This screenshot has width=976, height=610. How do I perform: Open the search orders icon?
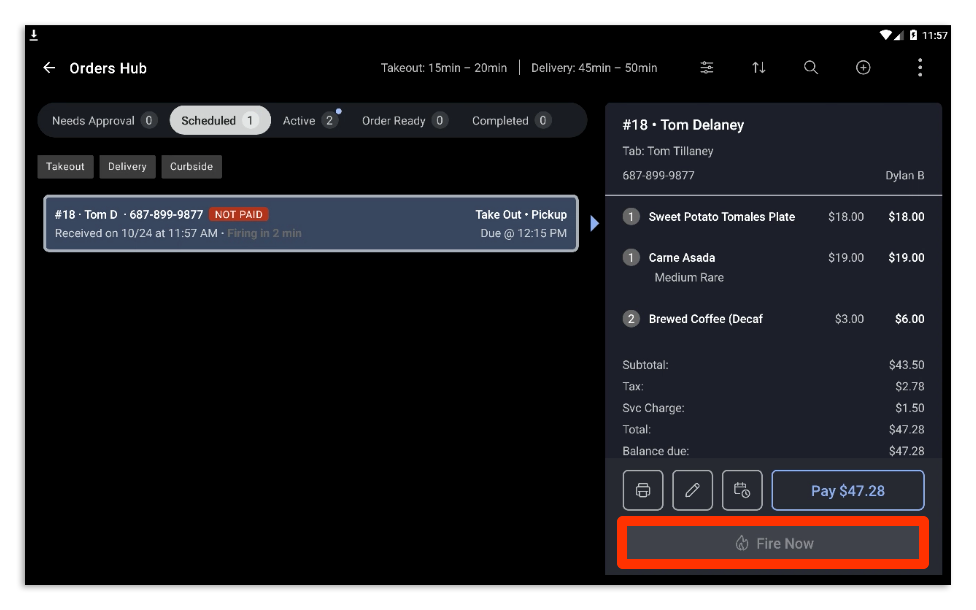pos(810,67)
